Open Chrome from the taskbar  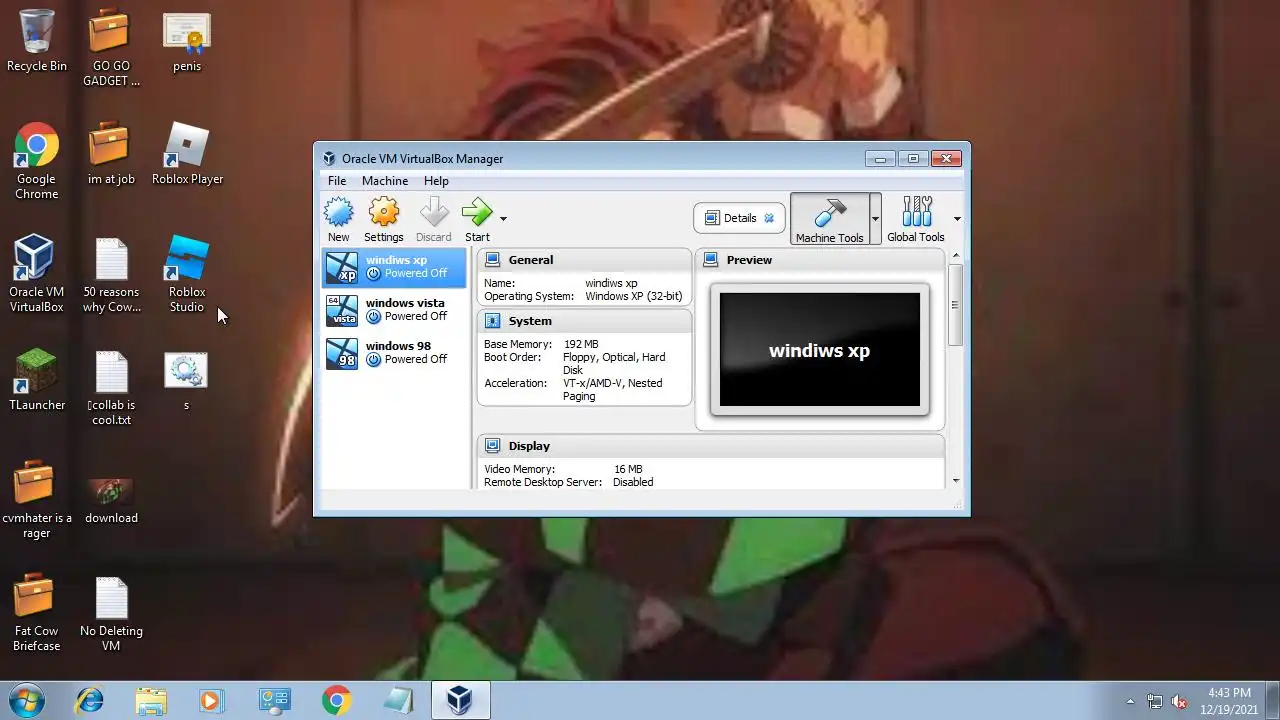click(x=336, y=701)
